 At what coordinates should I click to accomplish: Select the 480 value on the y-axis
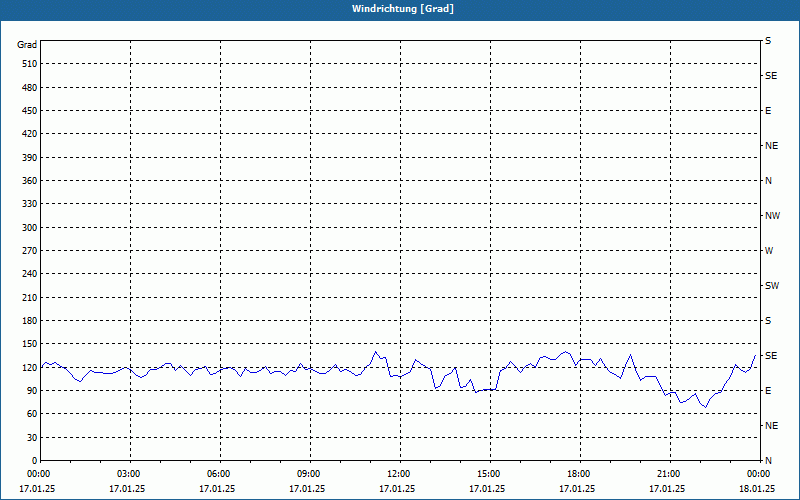30,88
